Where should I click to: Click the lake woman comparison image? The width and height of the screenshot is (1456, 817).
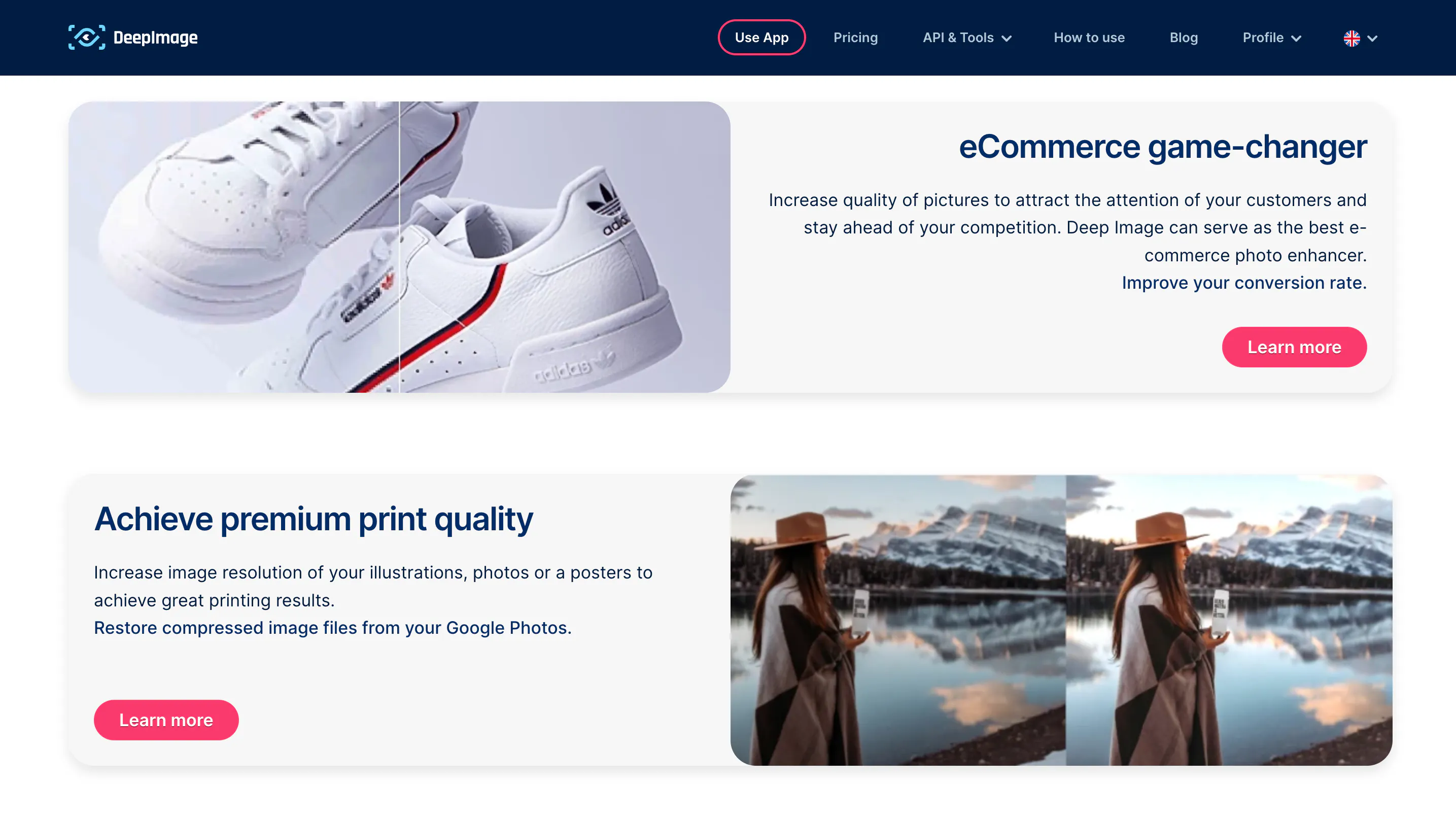click(x=1061, y=620)
